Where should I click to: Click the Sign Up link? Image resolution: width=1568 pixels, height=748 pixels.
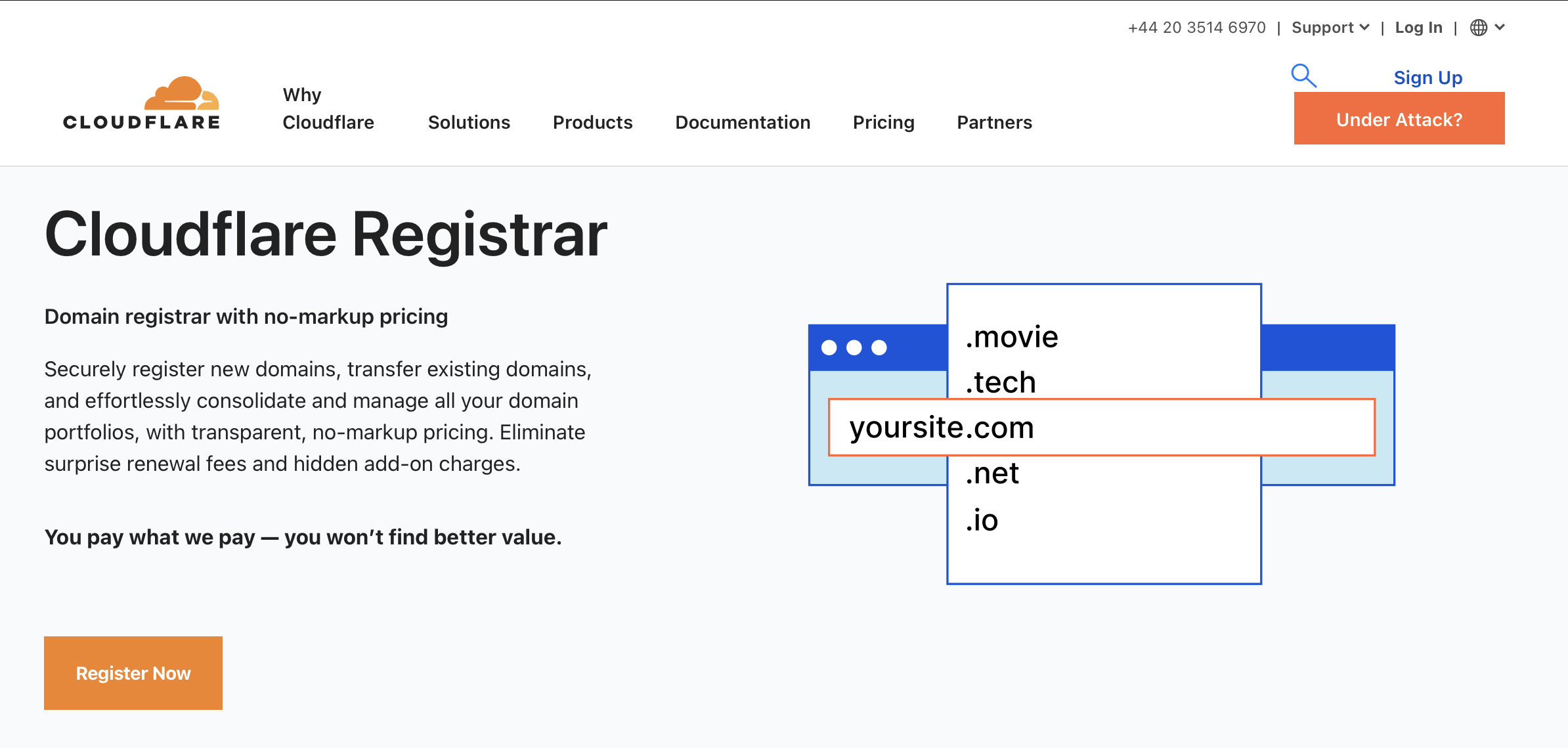pos(1428,77)
